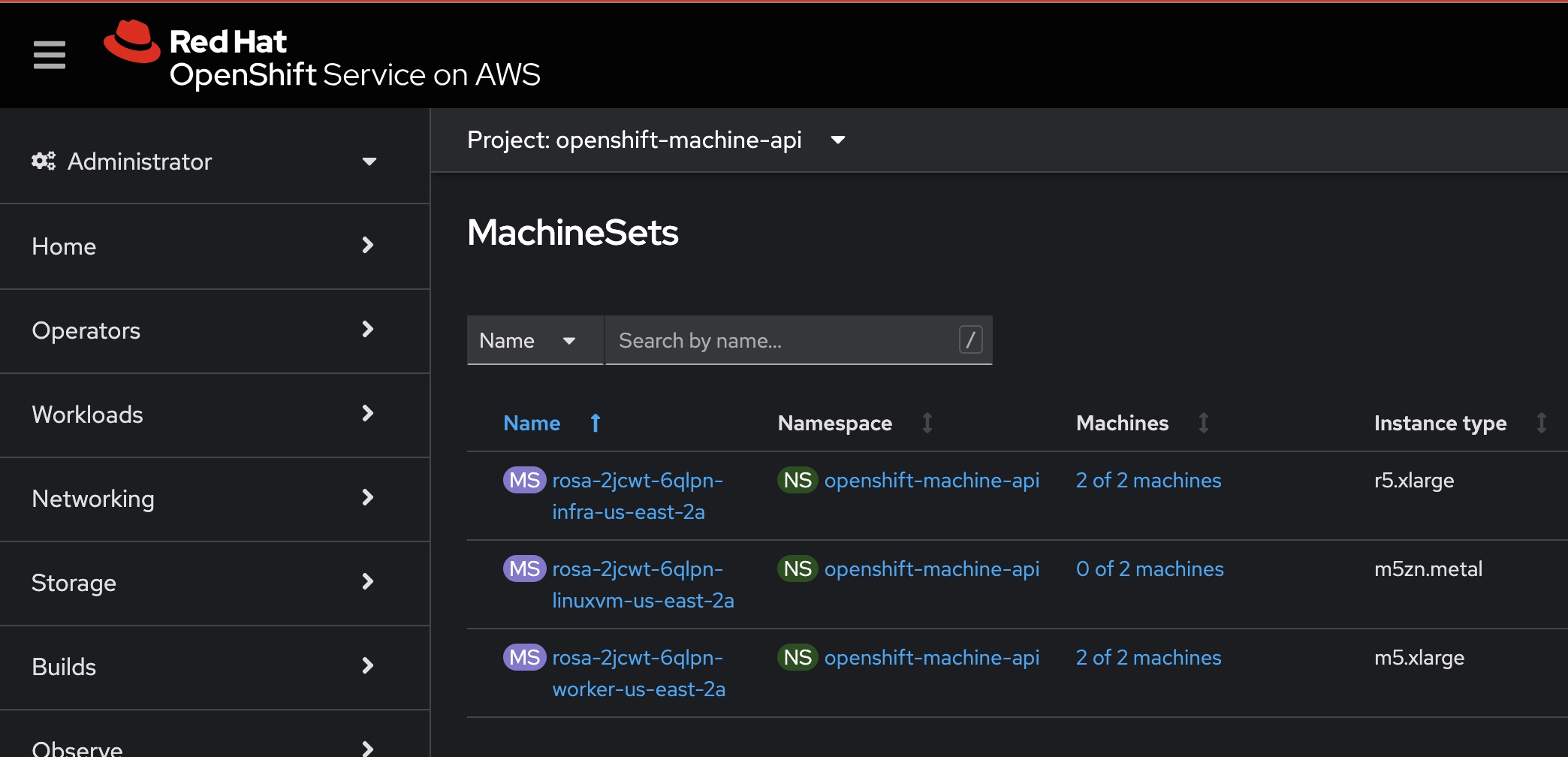
Task: Click the MachineSets page heading
Action: tap(573, 232)
